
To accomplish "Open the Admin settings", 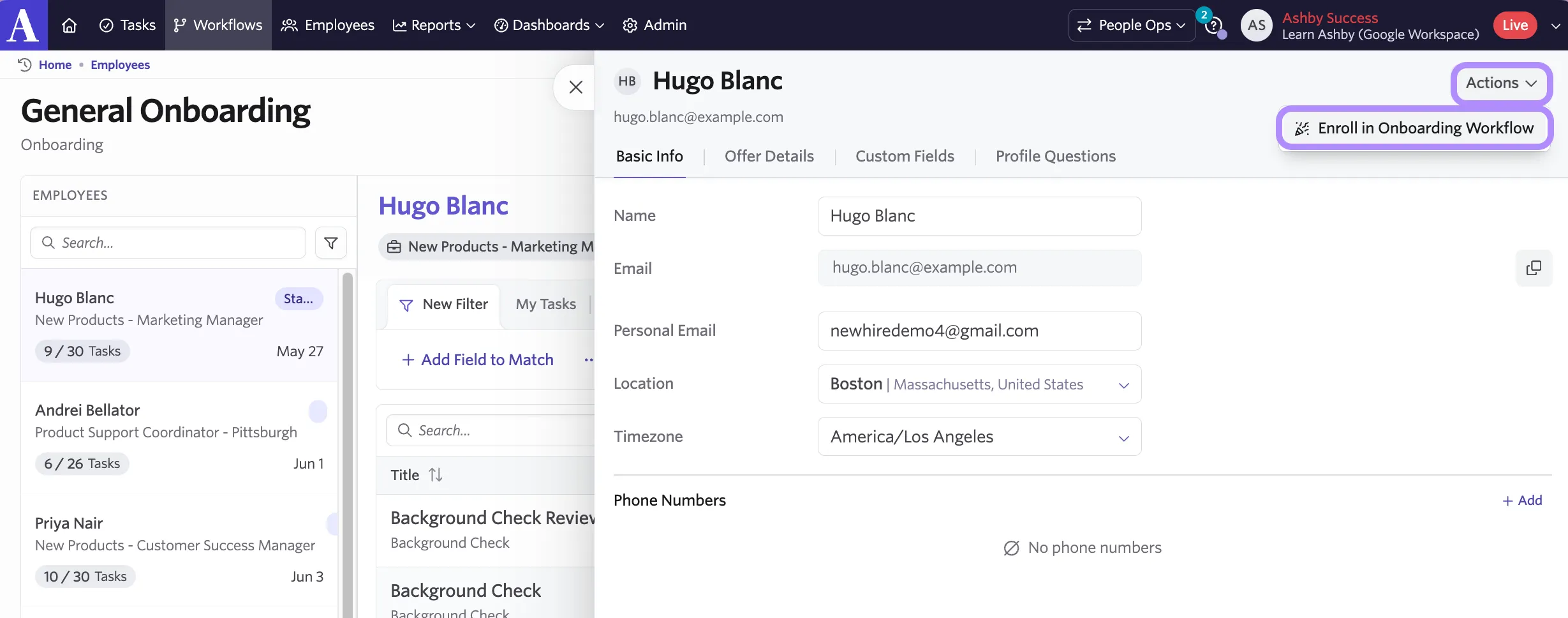I will tap(655, 25).
